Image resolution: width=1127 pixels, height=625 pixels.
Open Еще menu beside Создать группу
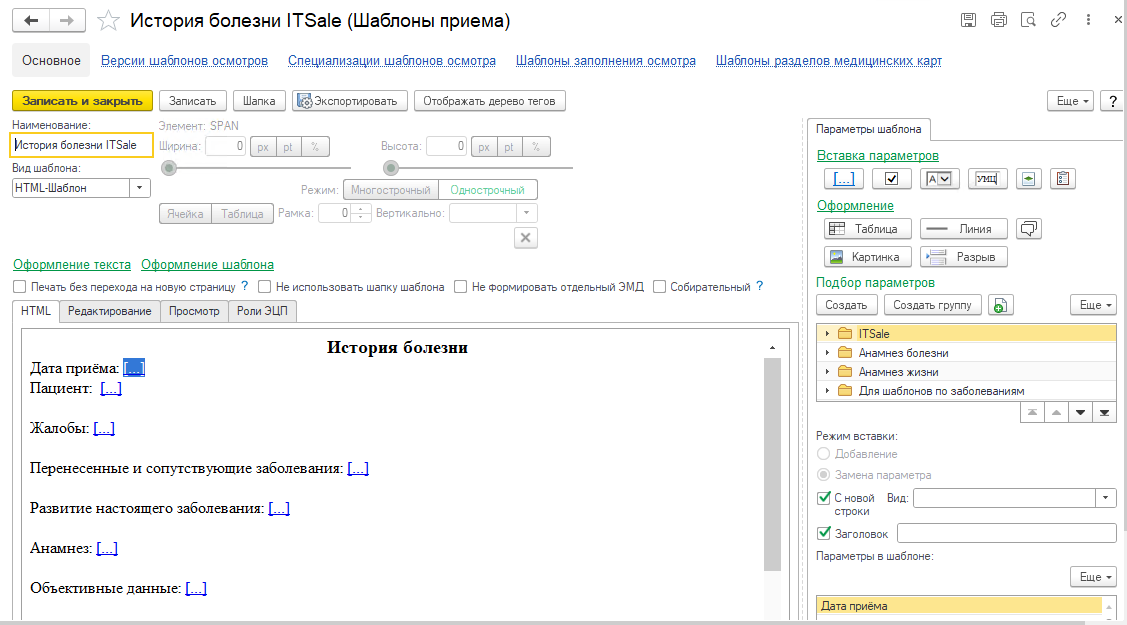coord(1093,305)
